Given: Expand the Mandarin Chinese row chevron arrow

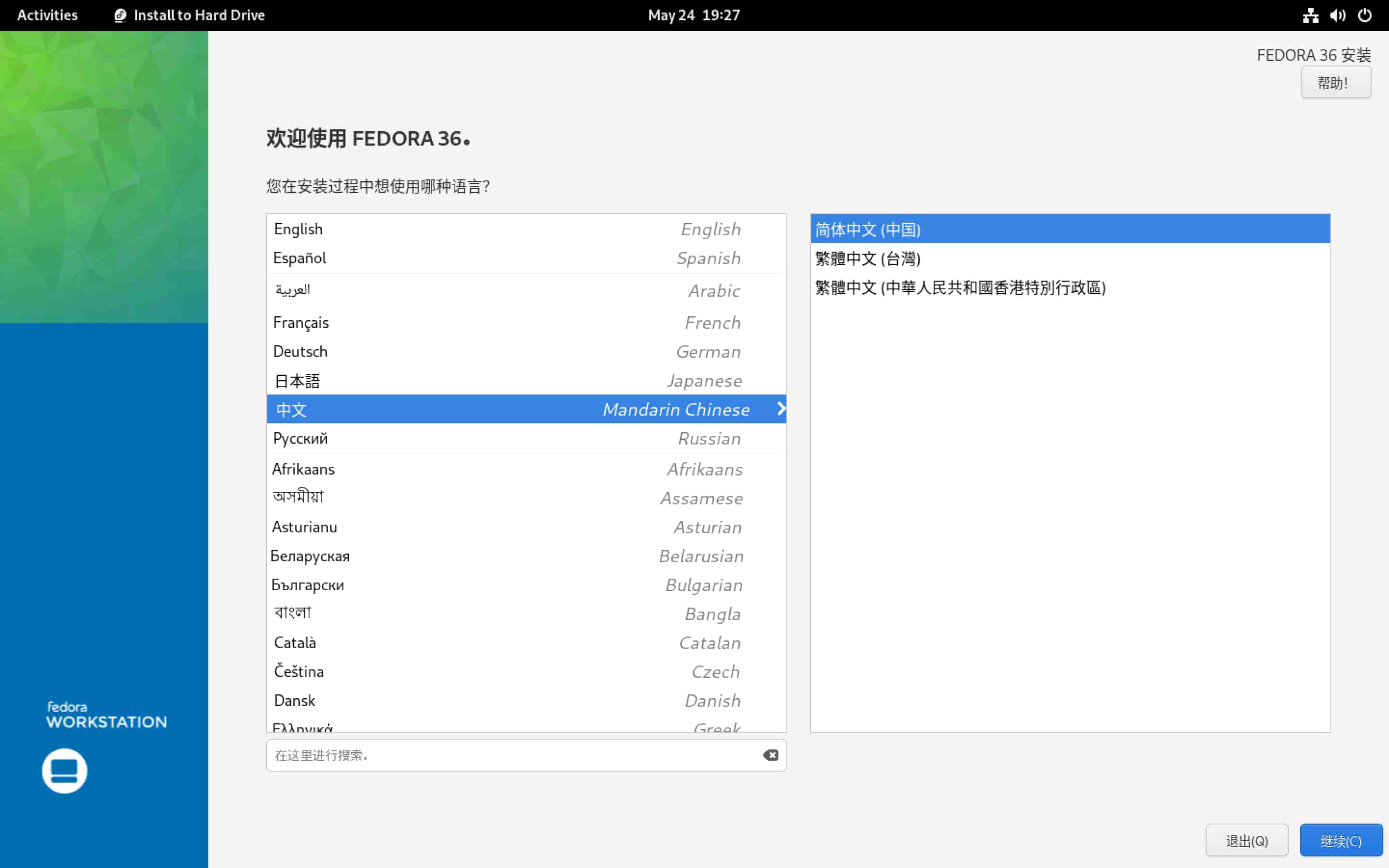Looking at the screenshot, I should tap(781, 409).
